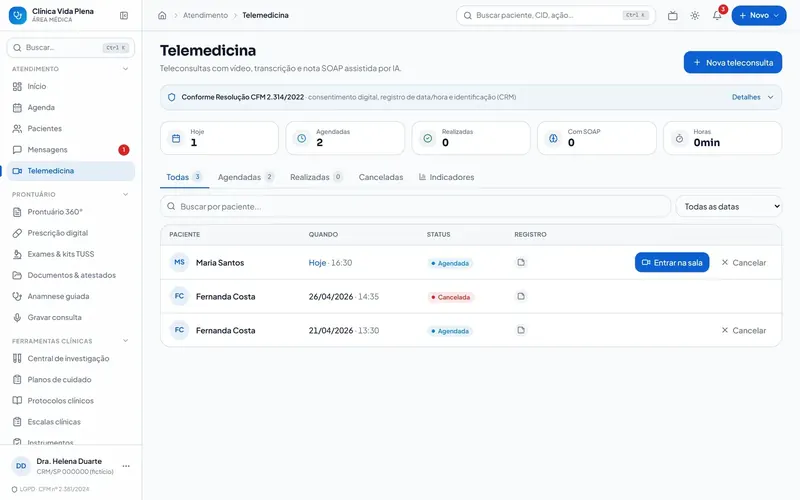Viewport: 800px width, 500px height.
Task: Click the Hoje stat card
Action: [x=219, y=138]
